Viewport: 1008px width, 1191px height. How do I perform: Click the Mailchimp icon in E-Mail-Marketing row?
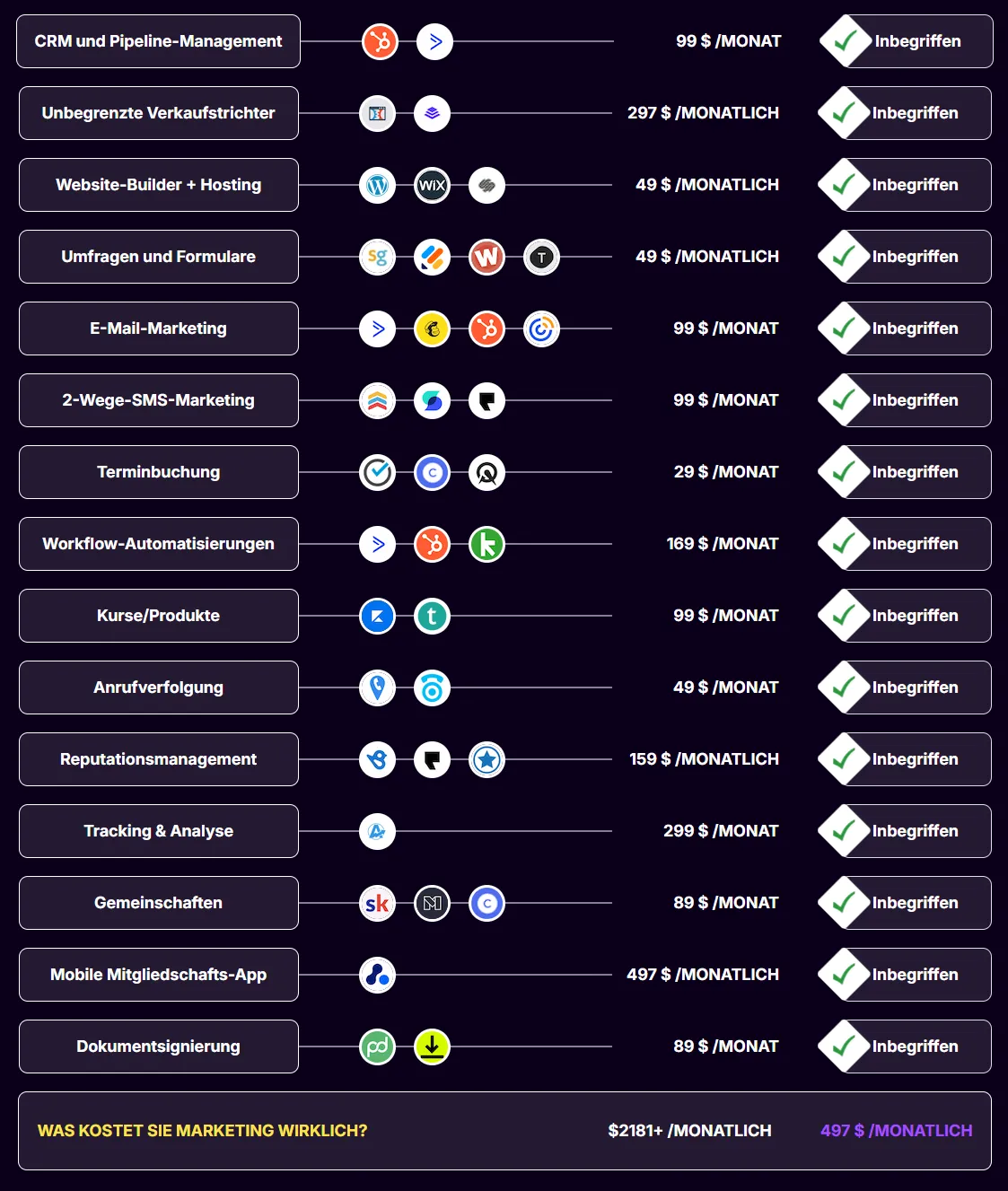tap(433, 328)
